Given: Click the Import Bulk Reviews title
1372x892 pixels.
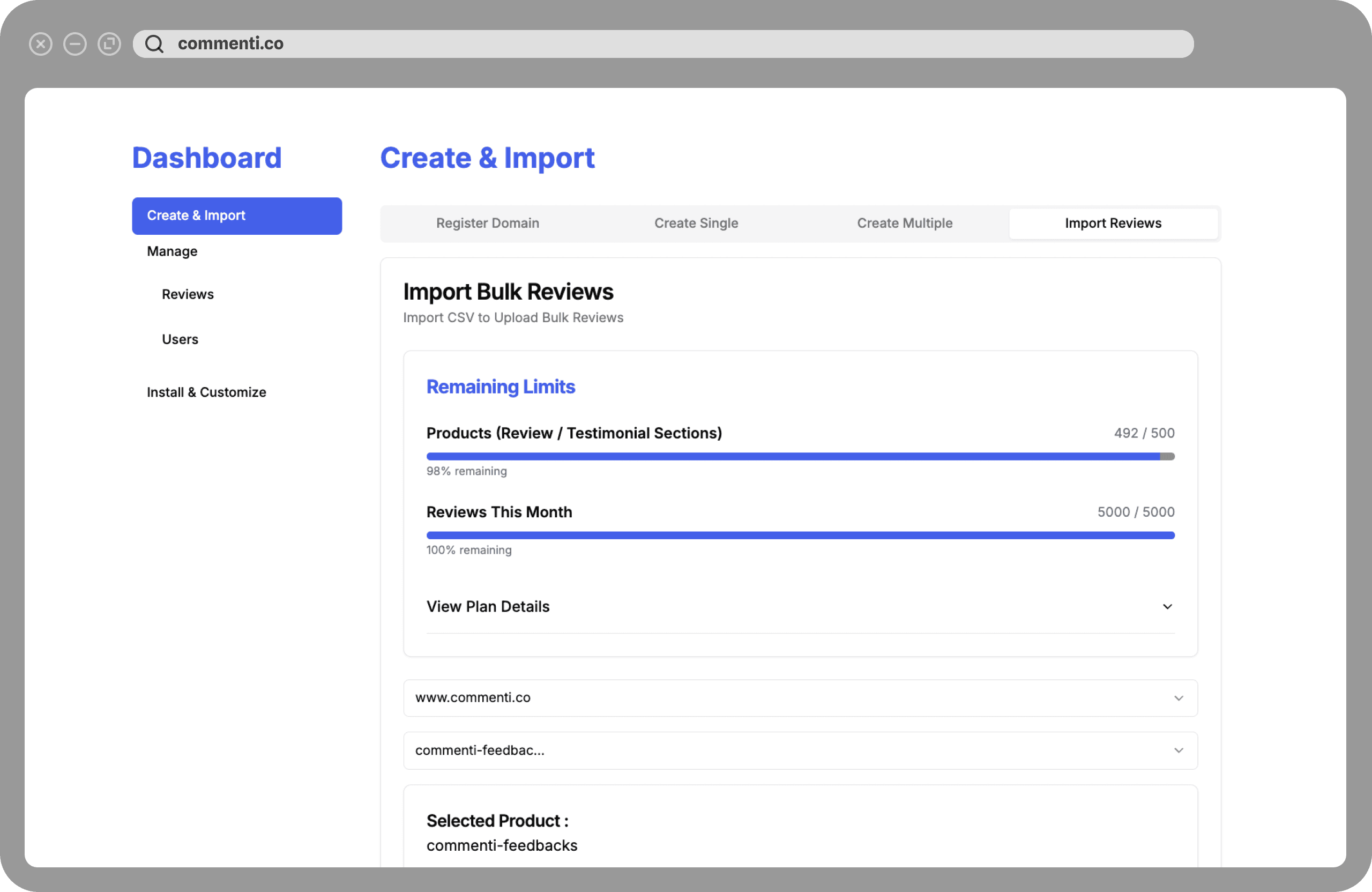Looking at the screenshot, I should coord(508,292).
